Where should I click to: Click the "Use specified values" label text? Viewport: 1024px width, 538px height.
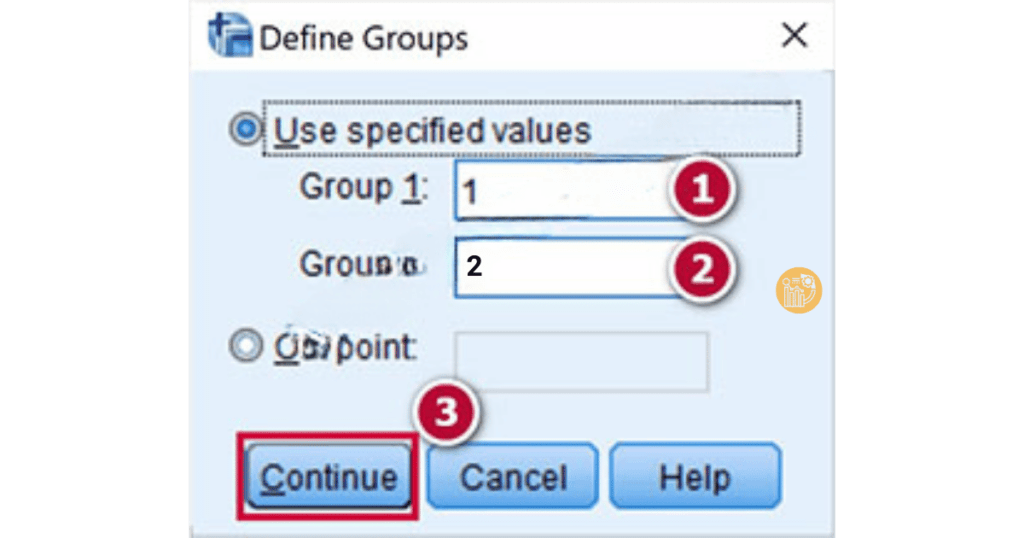433,131
